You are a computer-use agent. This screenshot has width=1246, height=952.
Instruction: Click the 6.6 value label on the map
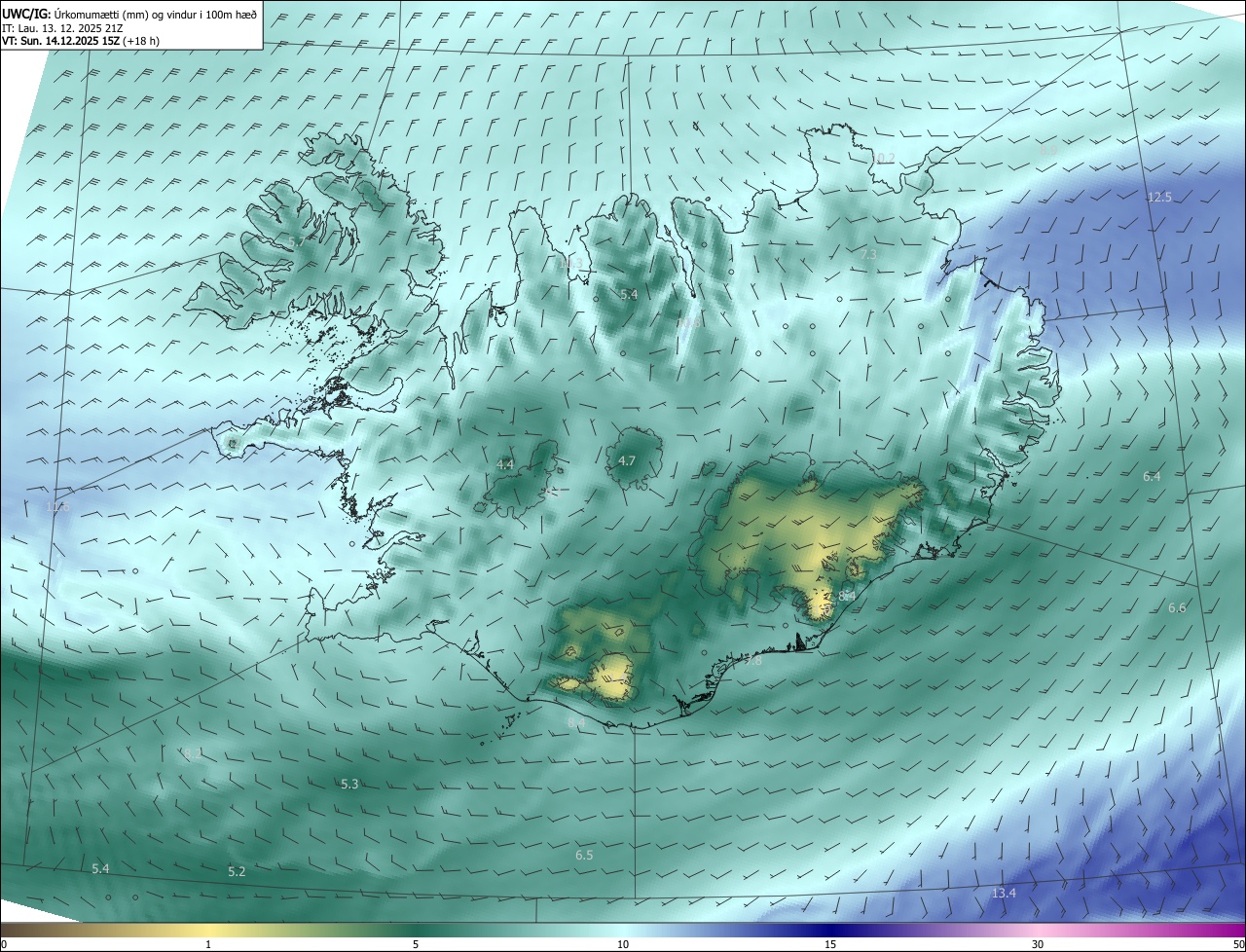click(x=1177, y=607)
